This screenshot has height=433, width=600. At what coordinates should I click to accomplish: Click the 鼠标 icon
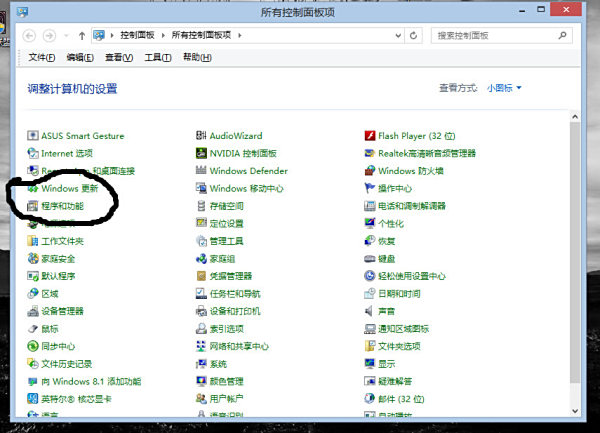click(33, 329)
